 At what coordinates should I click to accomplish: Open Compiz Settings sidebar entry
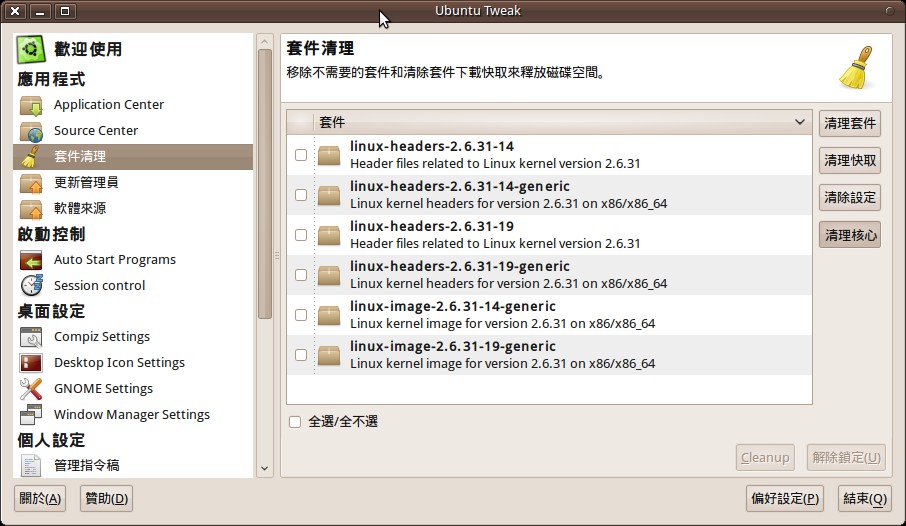[x=133, y=336]
